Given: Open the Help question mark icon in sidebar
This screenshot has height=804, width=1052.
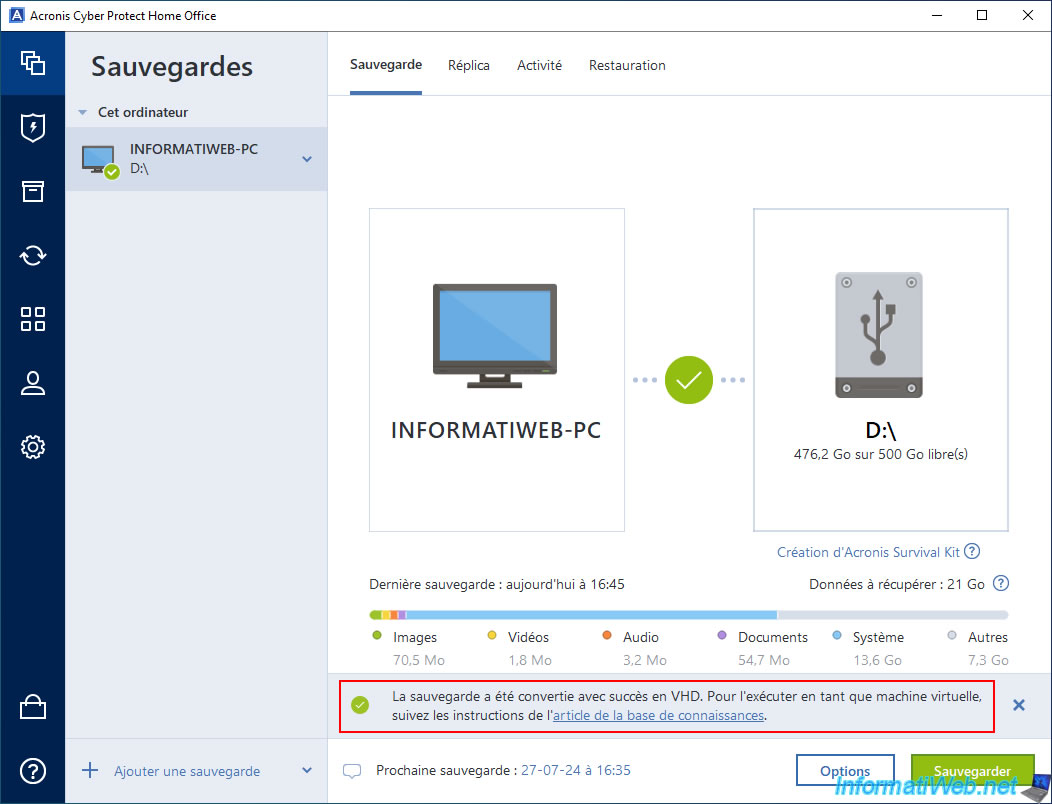Looking at the screenshot, I should [33, 770].
